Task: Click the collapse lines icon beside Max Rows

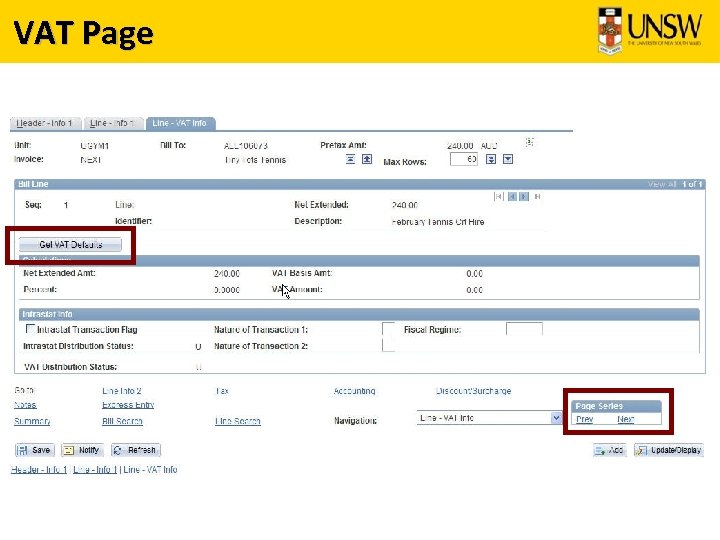Action: [x=350, y=159]
